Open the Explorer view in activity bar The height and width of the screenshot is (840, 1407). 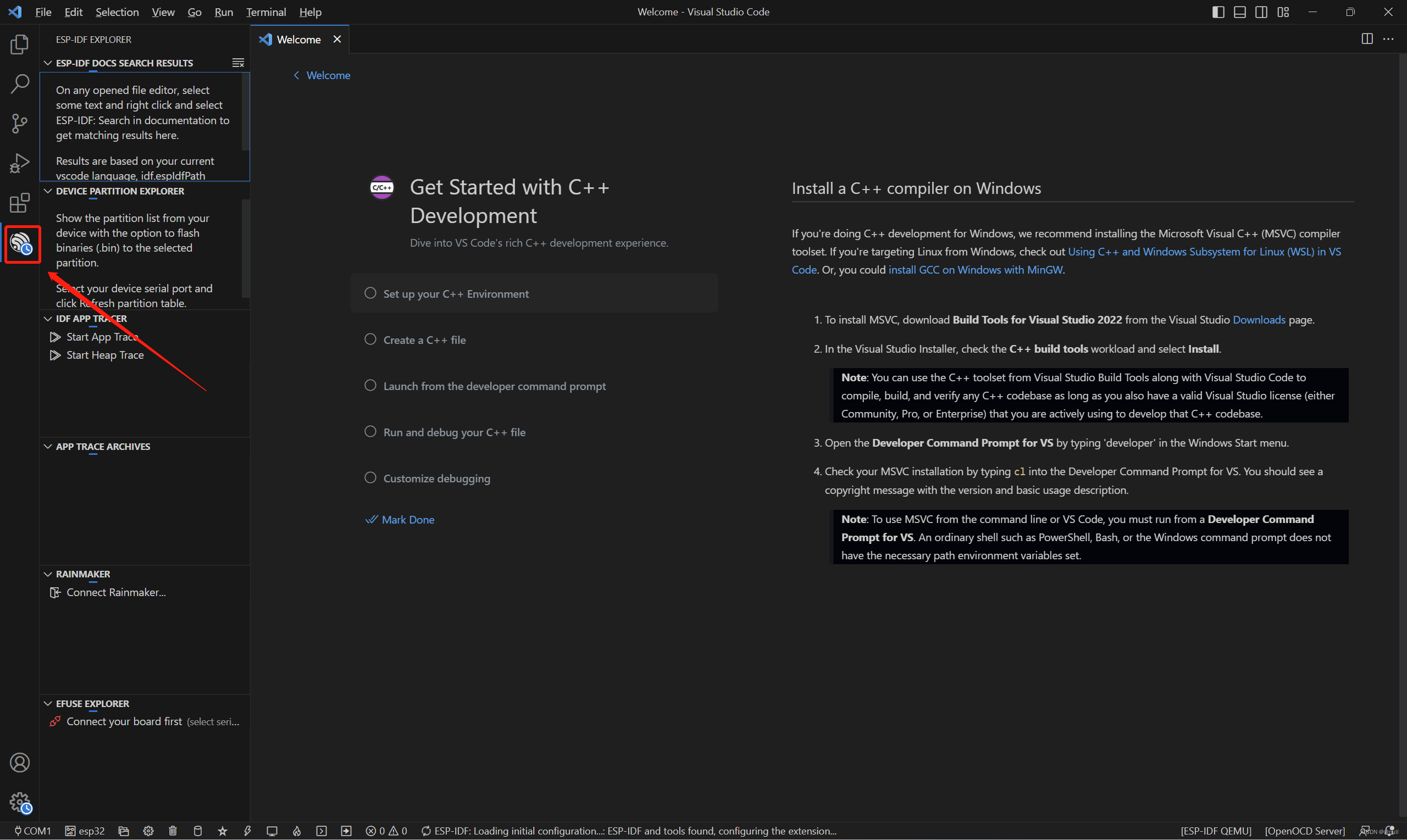click(x=19, y=44)
